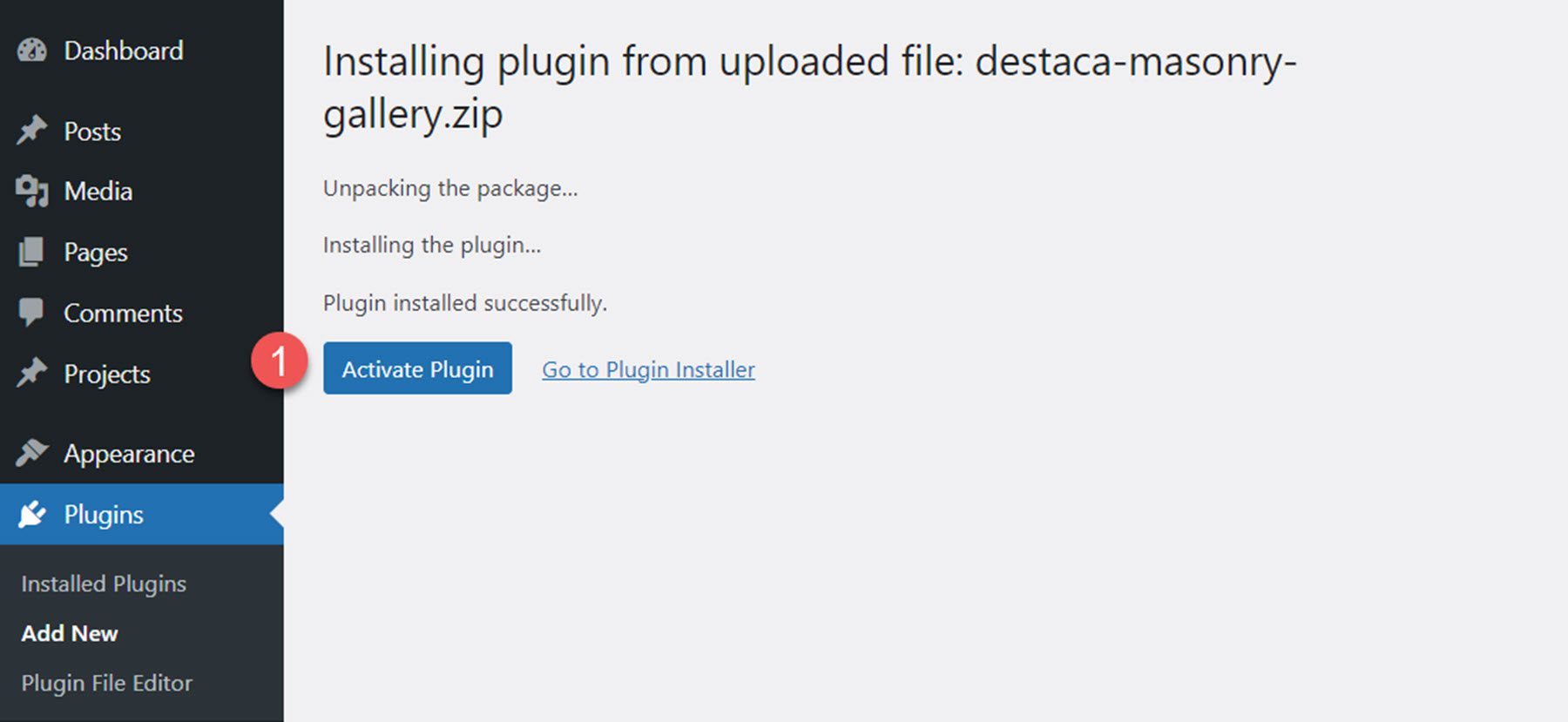Select Add New in Plugins submenu

coord(70,633)
